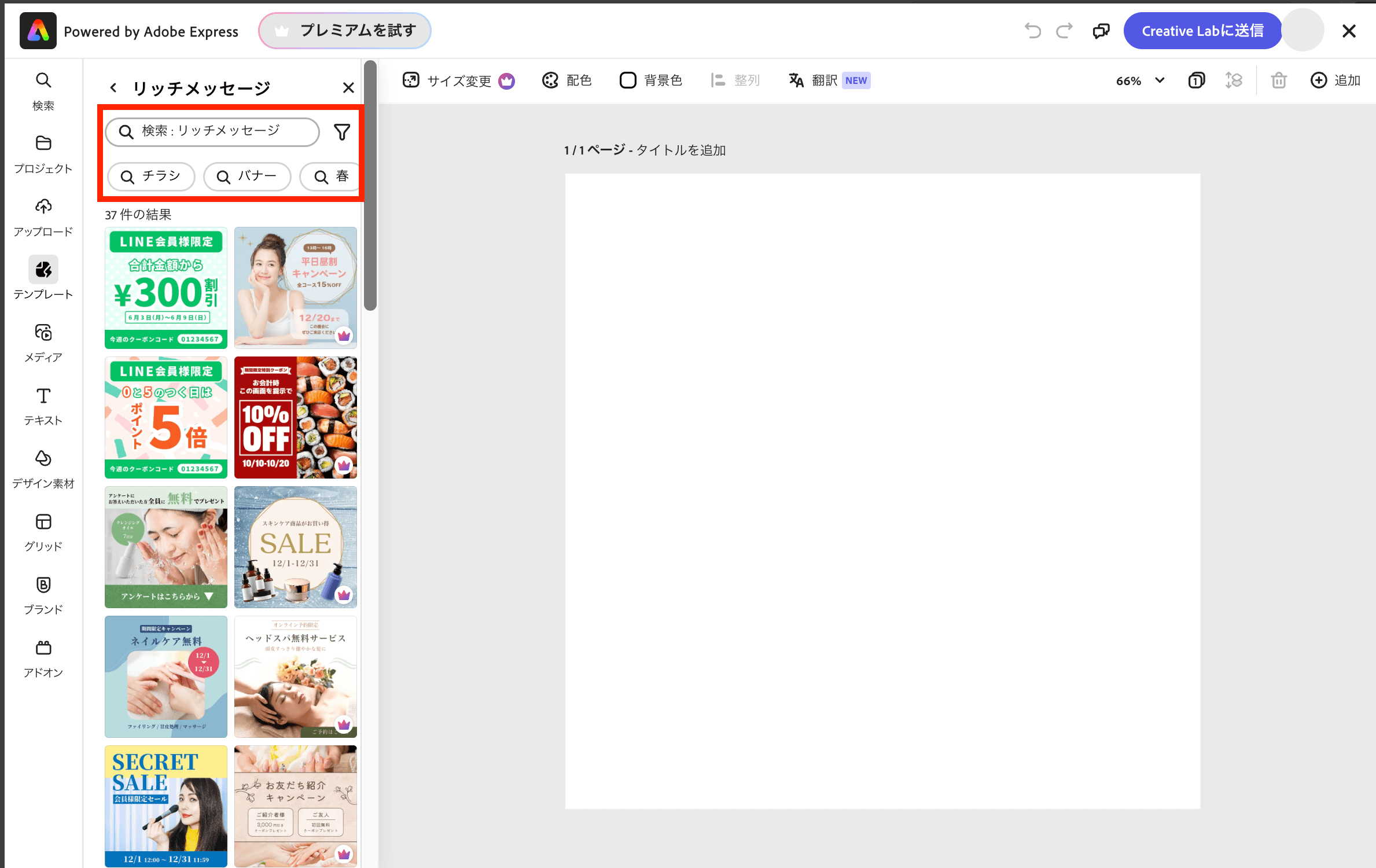Viewport: 1376px width, 868px height.
Task: Open the メディア media panel
Action: pyautogui.click(x=43, y=343)
